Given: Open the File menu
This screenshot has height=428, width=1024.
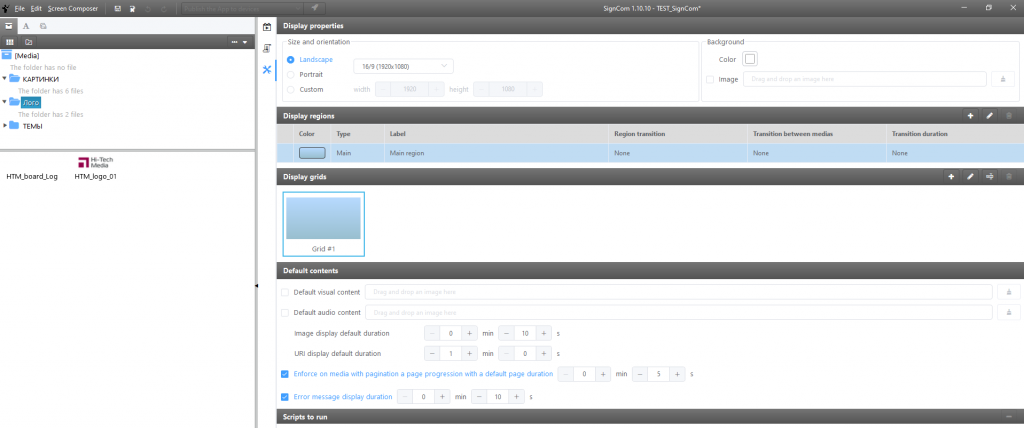Looking at the screenshot, I should [19, 8].
